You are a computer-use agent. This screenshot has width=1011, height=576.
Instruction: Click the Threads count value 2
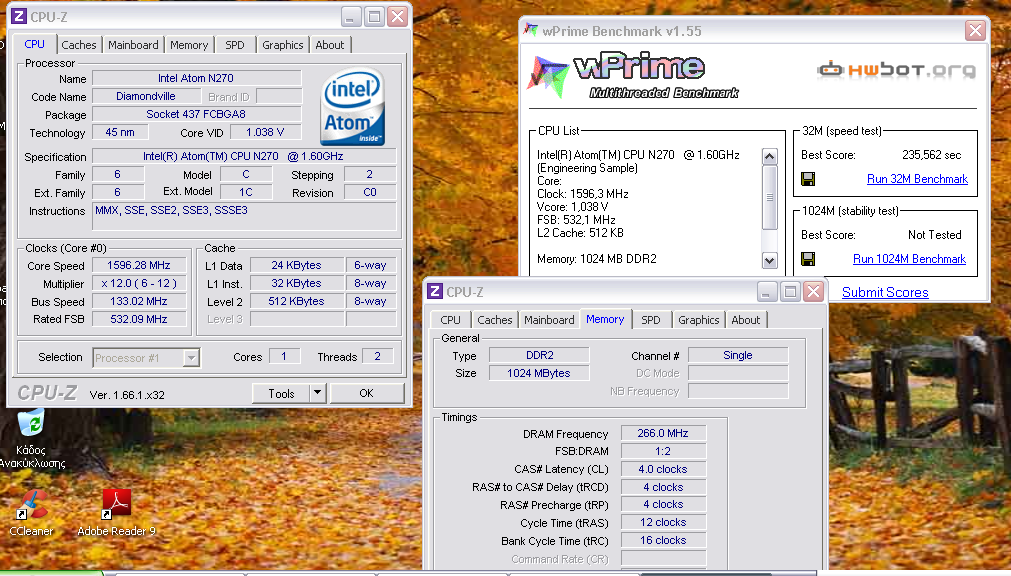(x=377, y=356)
